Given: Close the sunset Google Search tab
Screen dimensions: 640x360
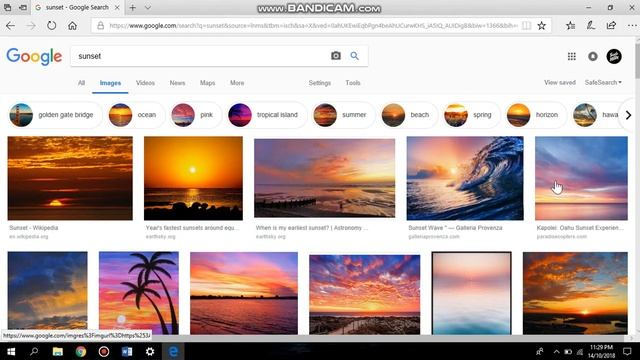Looking at the screenshot, I should tap(117, 7).
